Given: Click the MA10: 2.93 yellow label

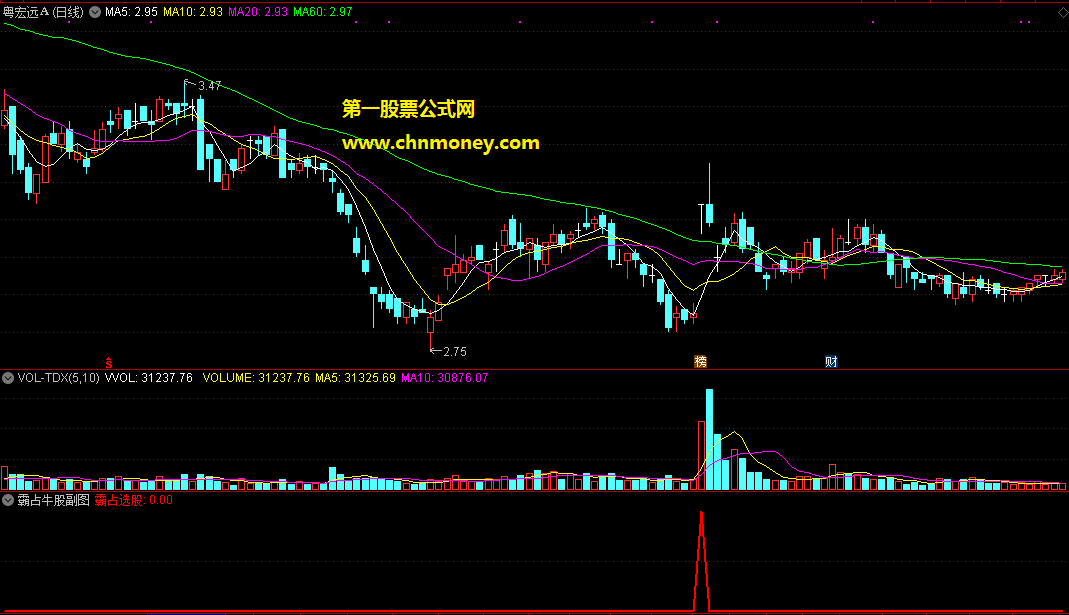Looking at the screenshot, I should point(193,12).
